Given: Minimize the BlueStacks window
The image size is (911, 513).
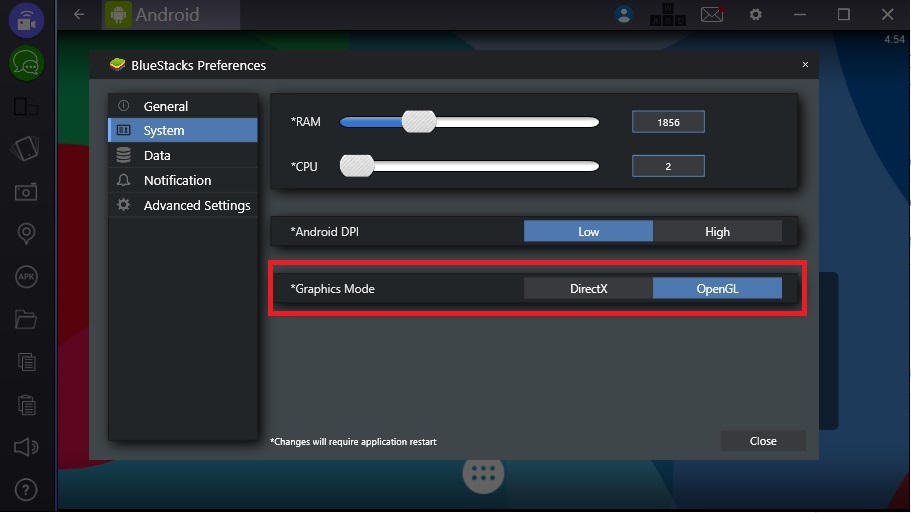Looking at the screenshot, I should pyautogui.click(x=800, y=15).
